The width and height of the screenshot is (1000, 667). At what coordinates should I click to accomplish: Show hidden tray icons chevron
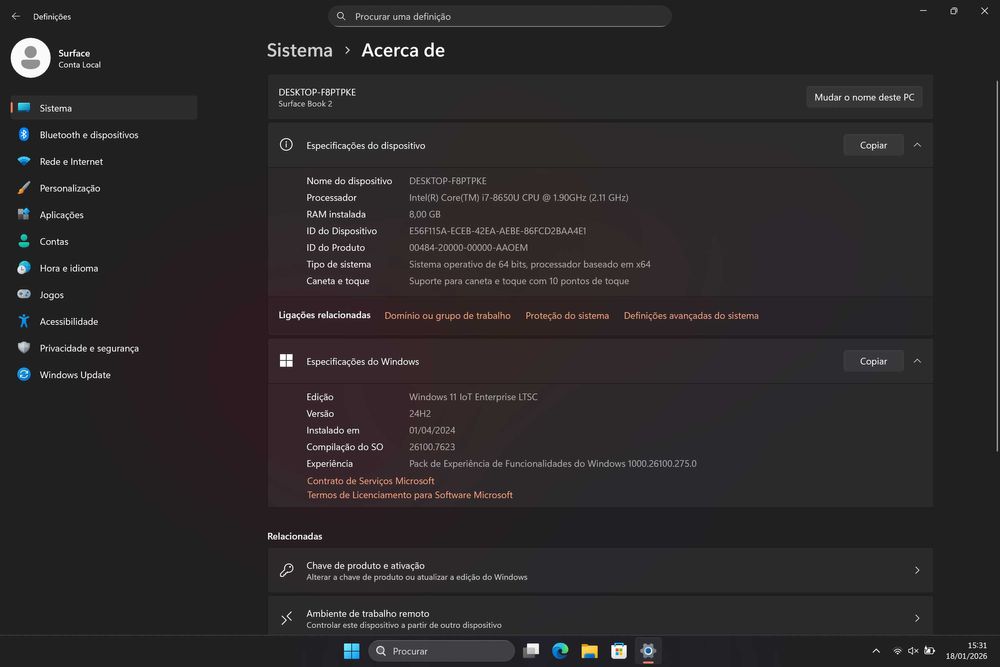point(876,651)
